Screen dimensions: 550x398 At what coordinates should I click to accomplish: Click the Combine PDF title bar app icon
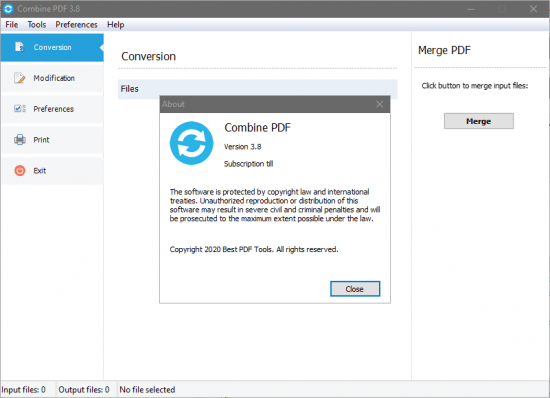[x=8, y=9]
